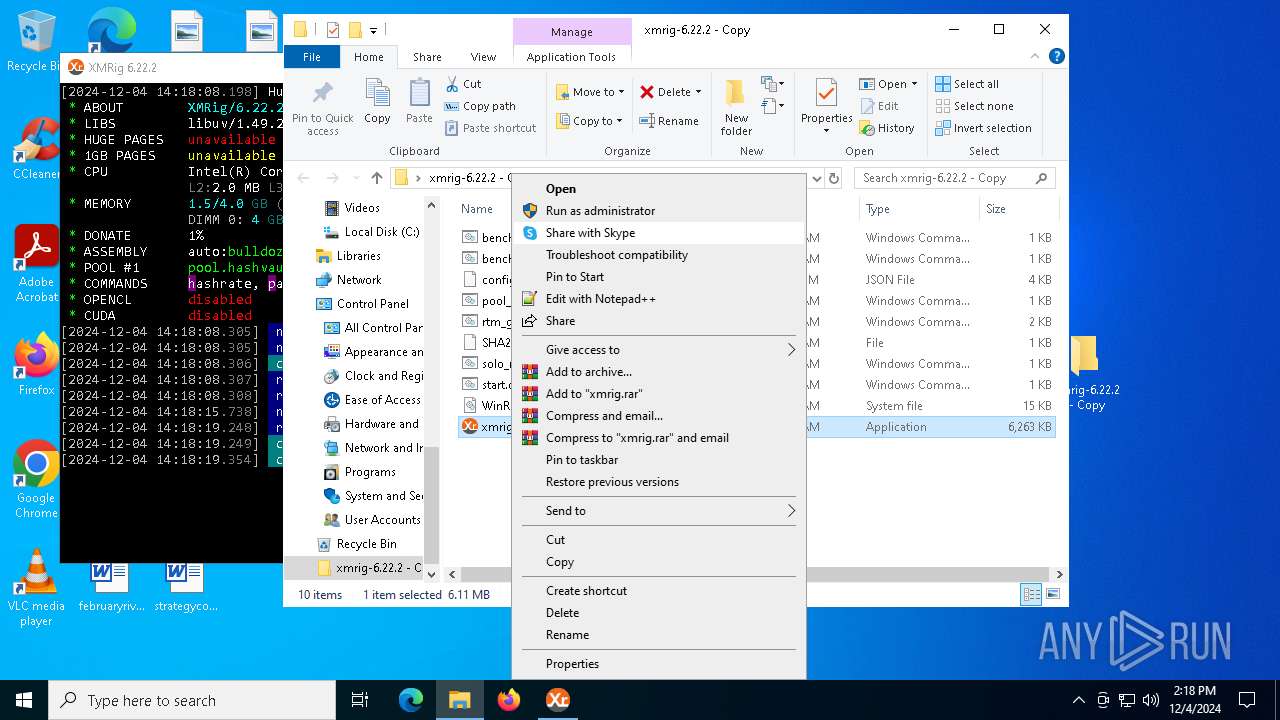Expand the Give access to submenu
The height and width of the screenshot is (720, 1280).
point(659,350)
